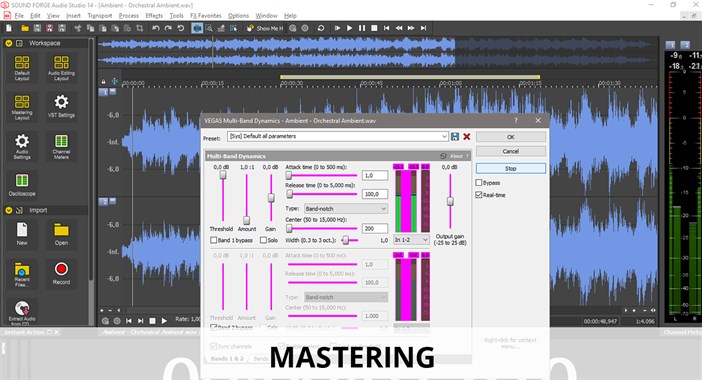702x380 pixels.
Task: Open the Process menu
Action: [128, 16]
